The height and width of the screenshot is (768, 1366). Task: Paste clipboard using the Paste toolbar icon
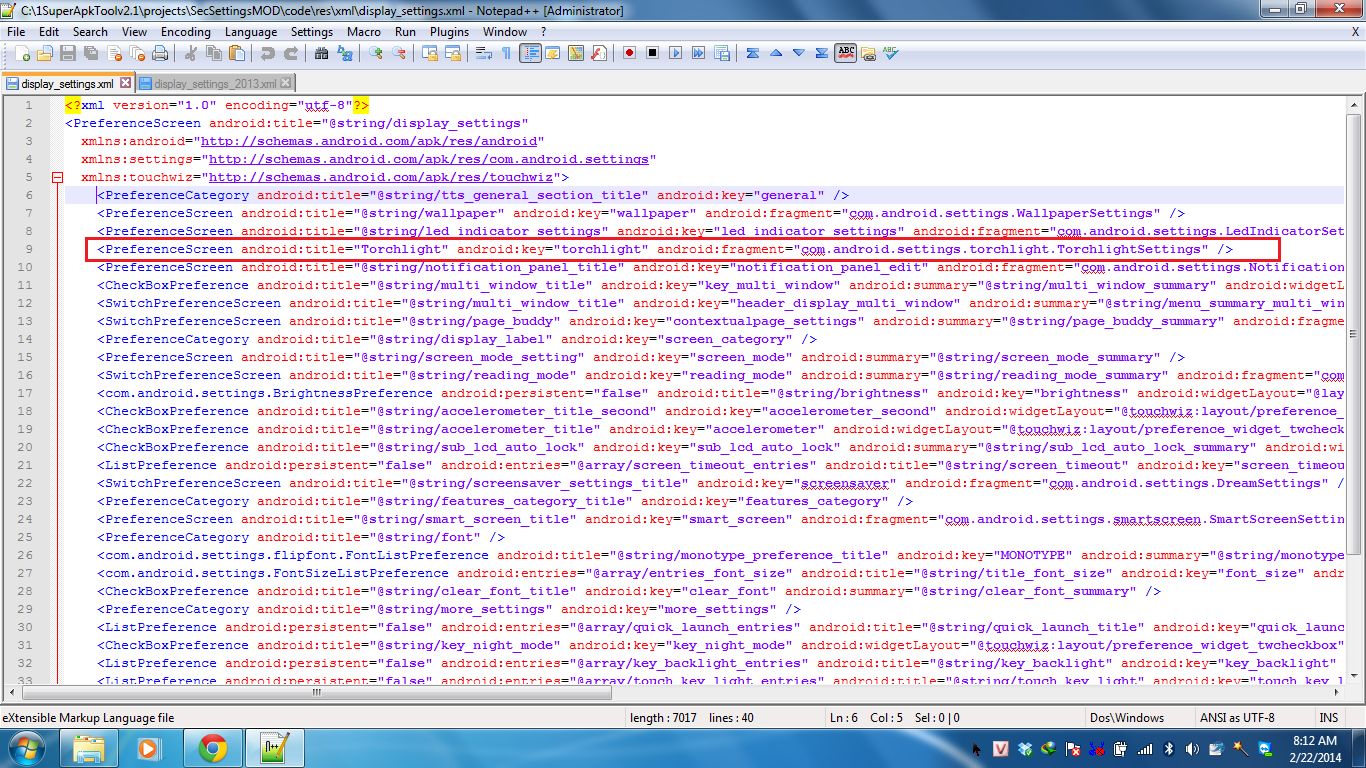pyautogui.click(x=236, y=53)
